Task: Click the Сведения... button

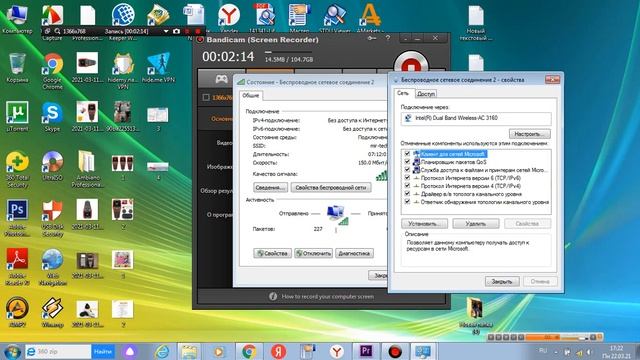Action: point(270,188)
